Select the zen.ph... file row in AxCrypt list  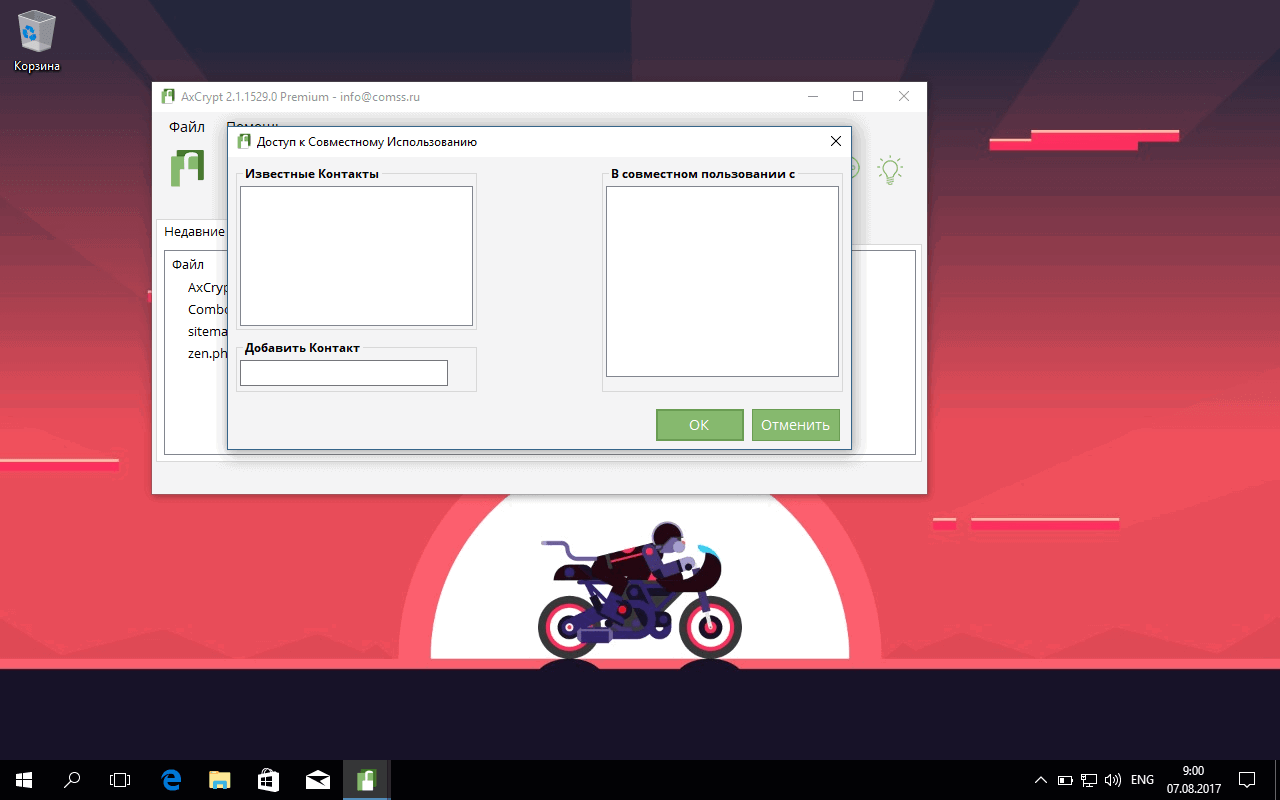click(x=208, y=353)
